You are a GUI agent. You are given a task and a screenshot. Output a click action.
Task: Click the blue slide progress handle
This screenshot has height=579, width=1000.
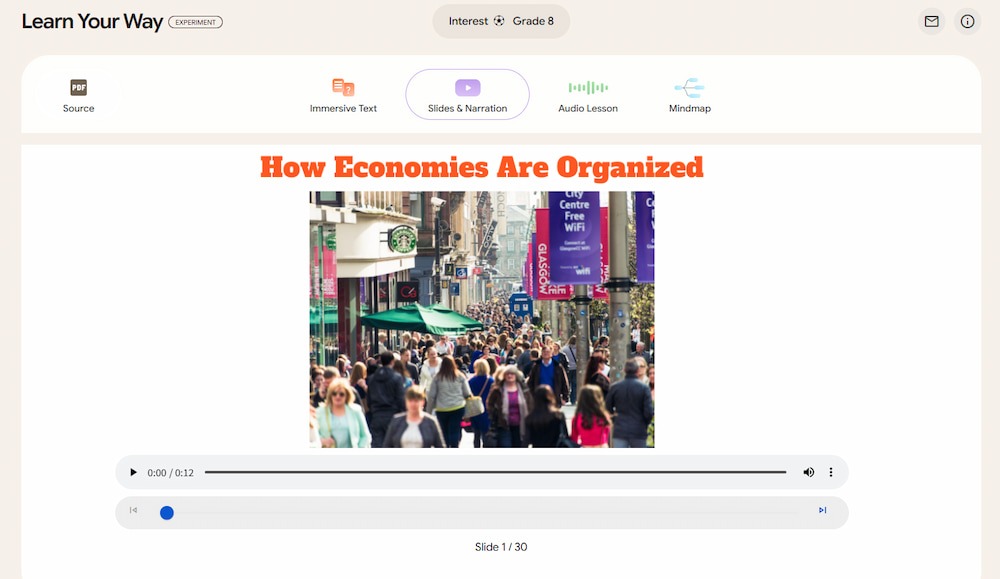(166, 513)
